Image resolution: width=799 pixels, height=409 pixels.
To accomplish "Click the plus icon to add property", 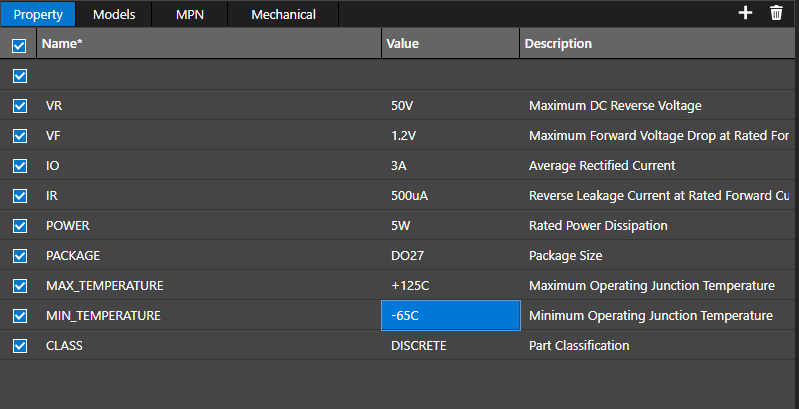I will 744,13.
